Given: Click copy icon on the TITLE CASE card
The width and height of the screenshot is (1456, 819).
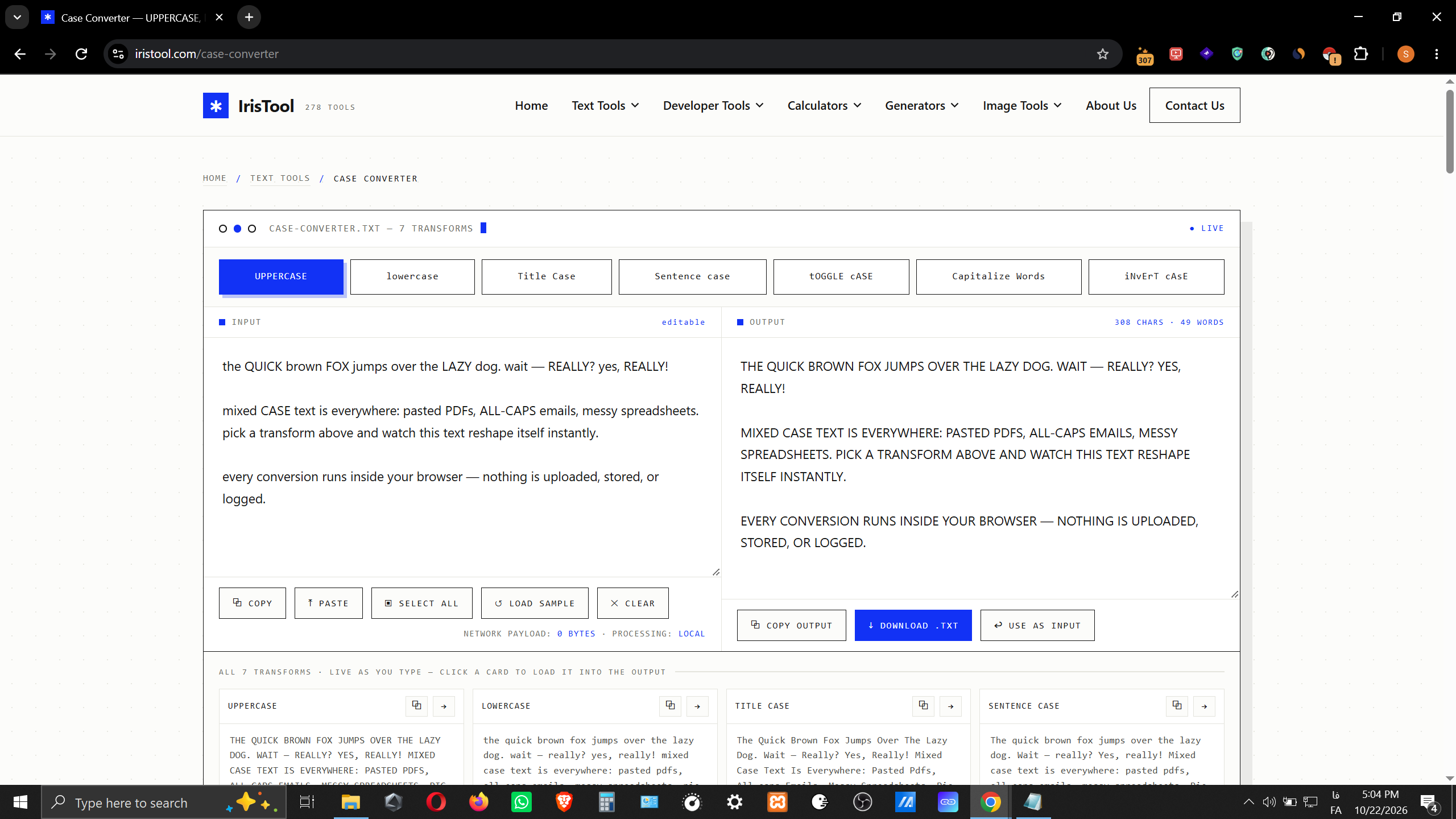Looking at the screenshot, I should click(x=923, y=706).
